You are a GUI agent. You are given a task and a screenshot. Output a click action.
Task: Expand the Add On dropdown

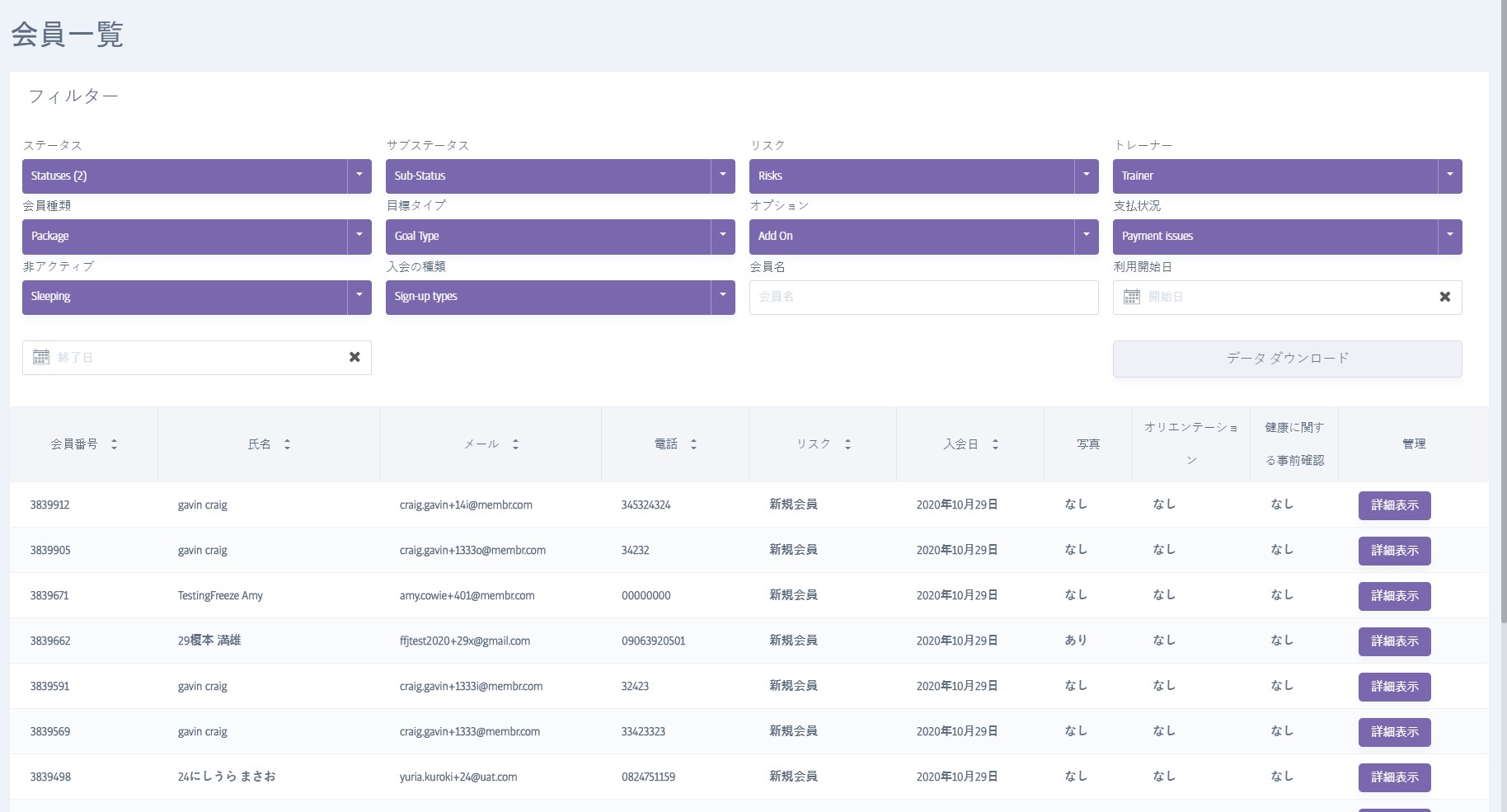[x=923, y=236]
